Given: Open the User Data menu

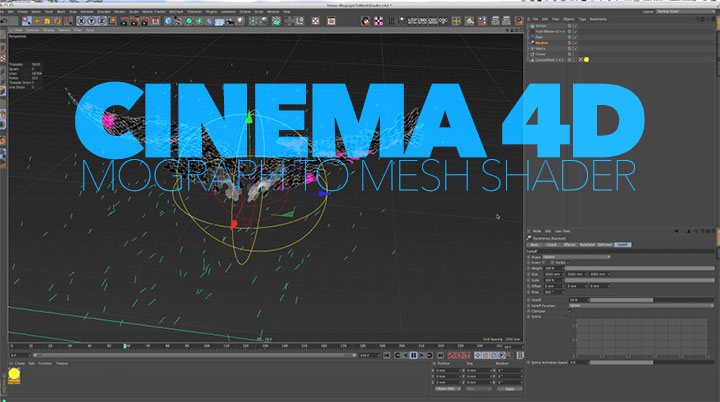Looking at the screenshot, I should coord(562,231).
